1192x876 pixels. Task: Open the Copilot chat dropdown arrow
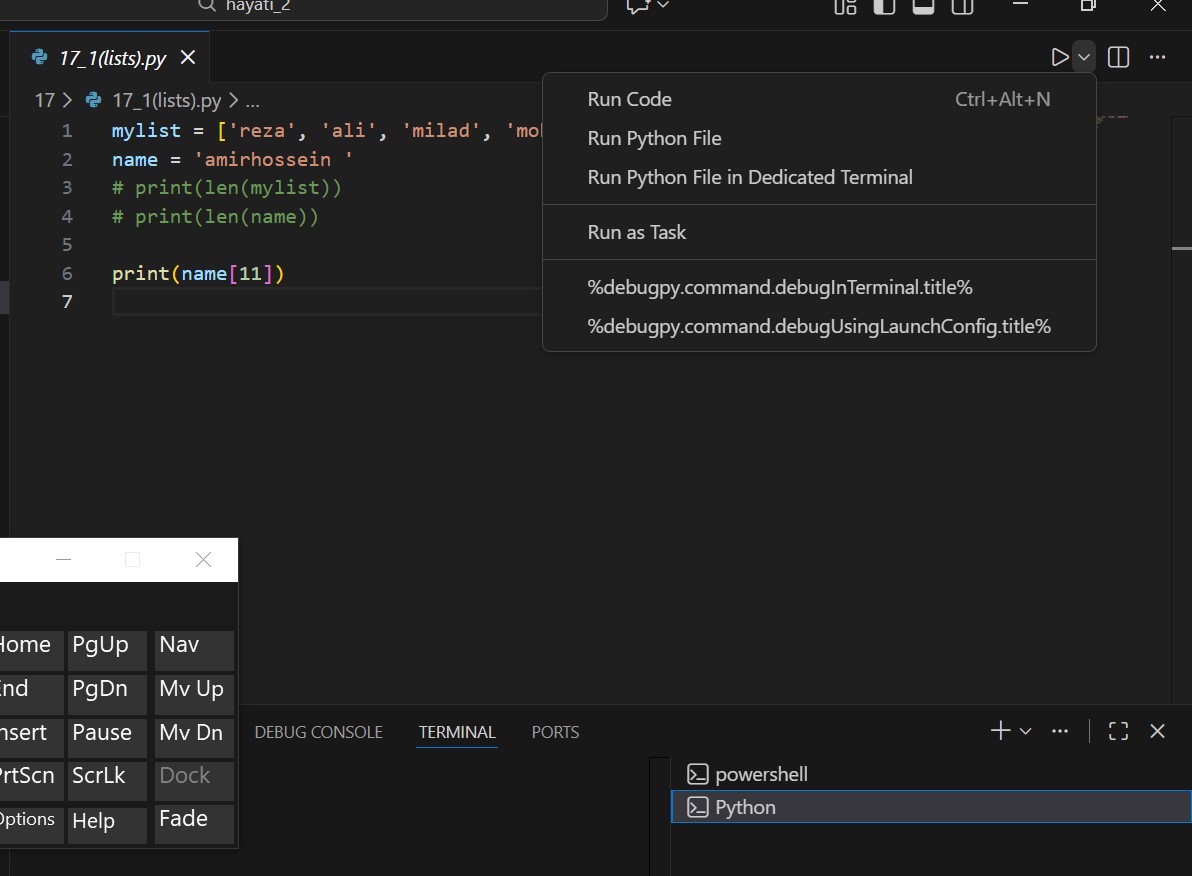point(662,6)
